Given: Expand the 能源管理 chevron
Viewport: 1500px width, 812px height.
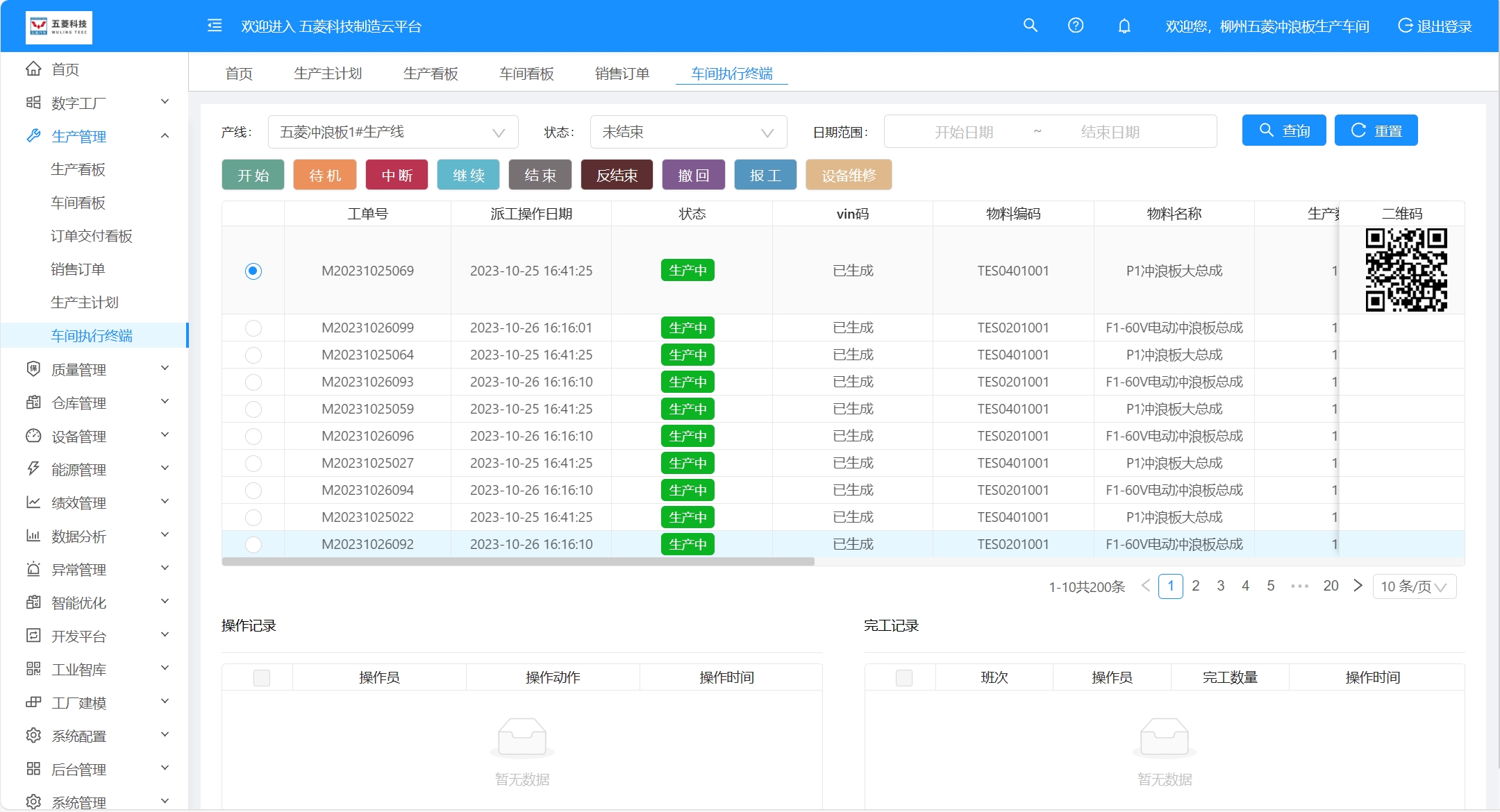Looking at the screenshot, I should coord(165,468).
